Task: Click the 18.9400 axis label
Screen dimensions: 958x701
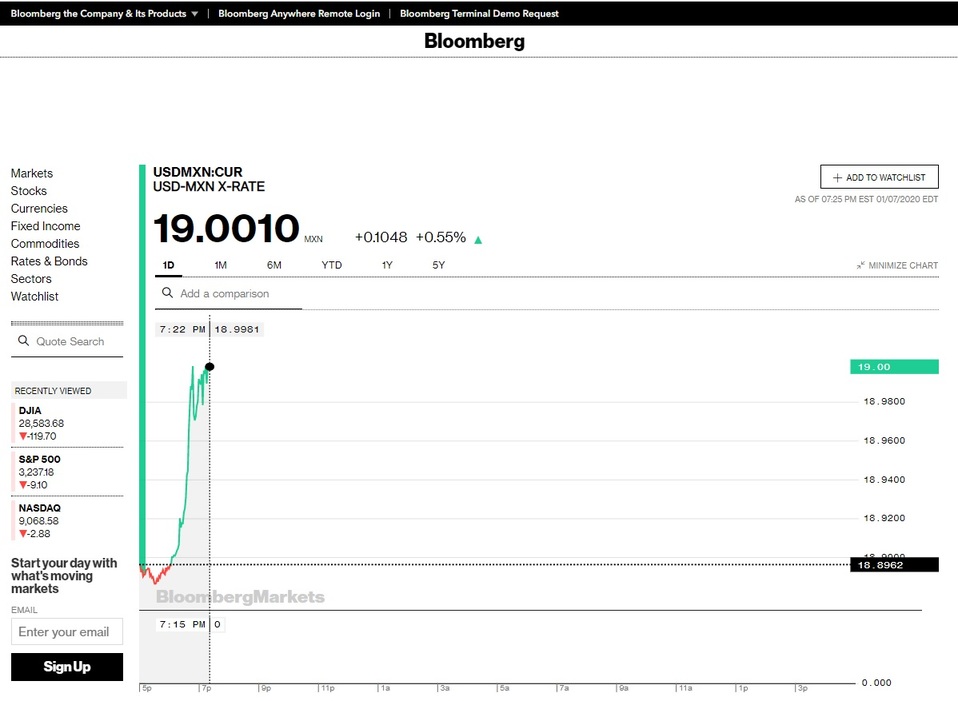Action: [x=884, y=480]
